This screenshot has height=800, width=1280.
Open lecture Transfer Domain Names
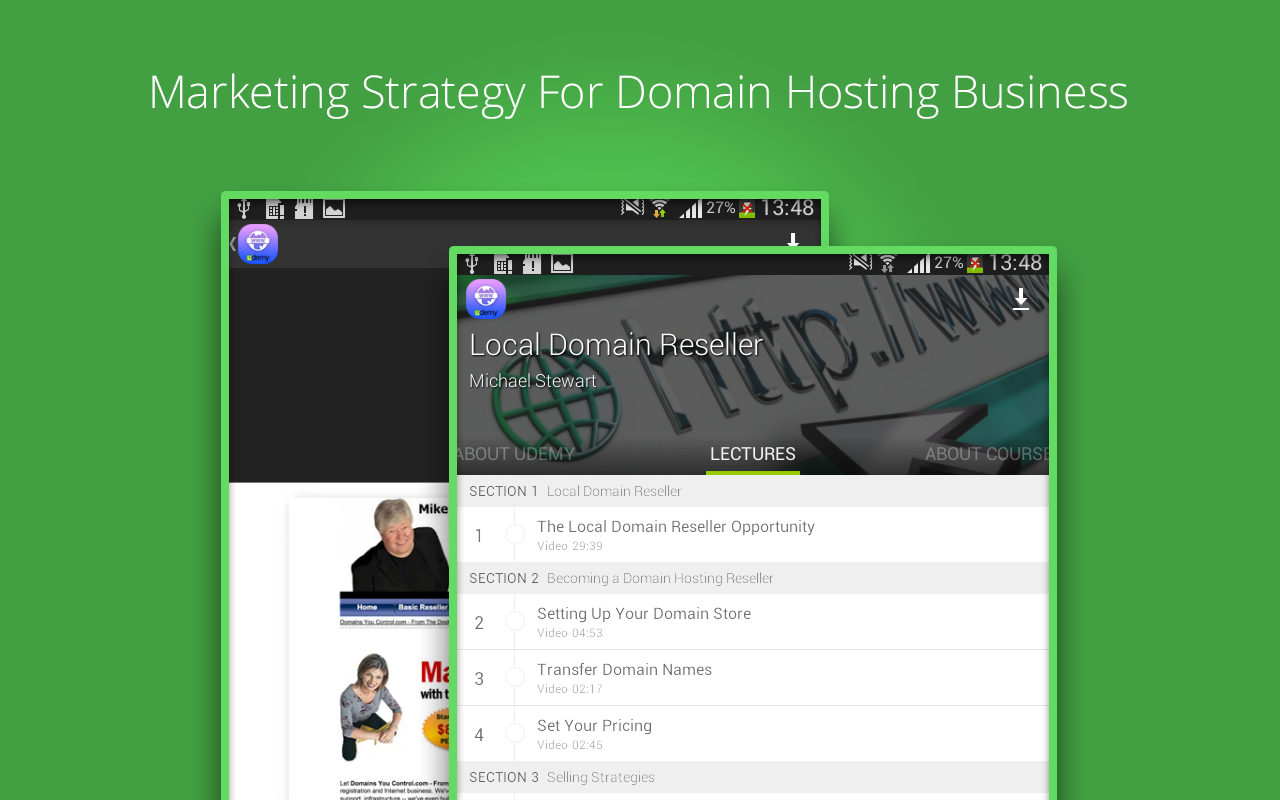click(x=753, y=678)
